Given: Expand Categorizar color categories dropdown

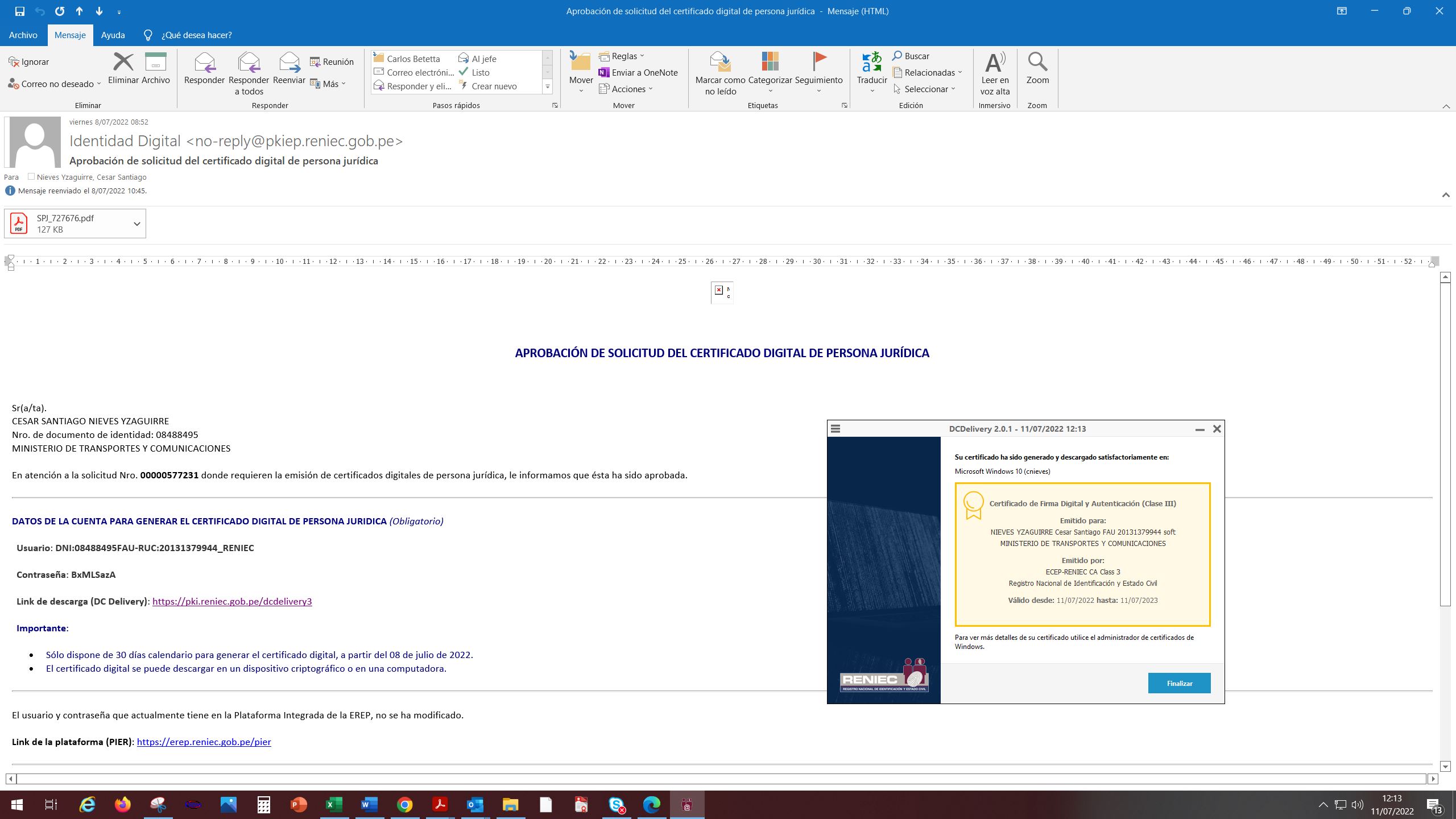Looking at the screenshot, I should pyautogui.click(x=770, y=91).
